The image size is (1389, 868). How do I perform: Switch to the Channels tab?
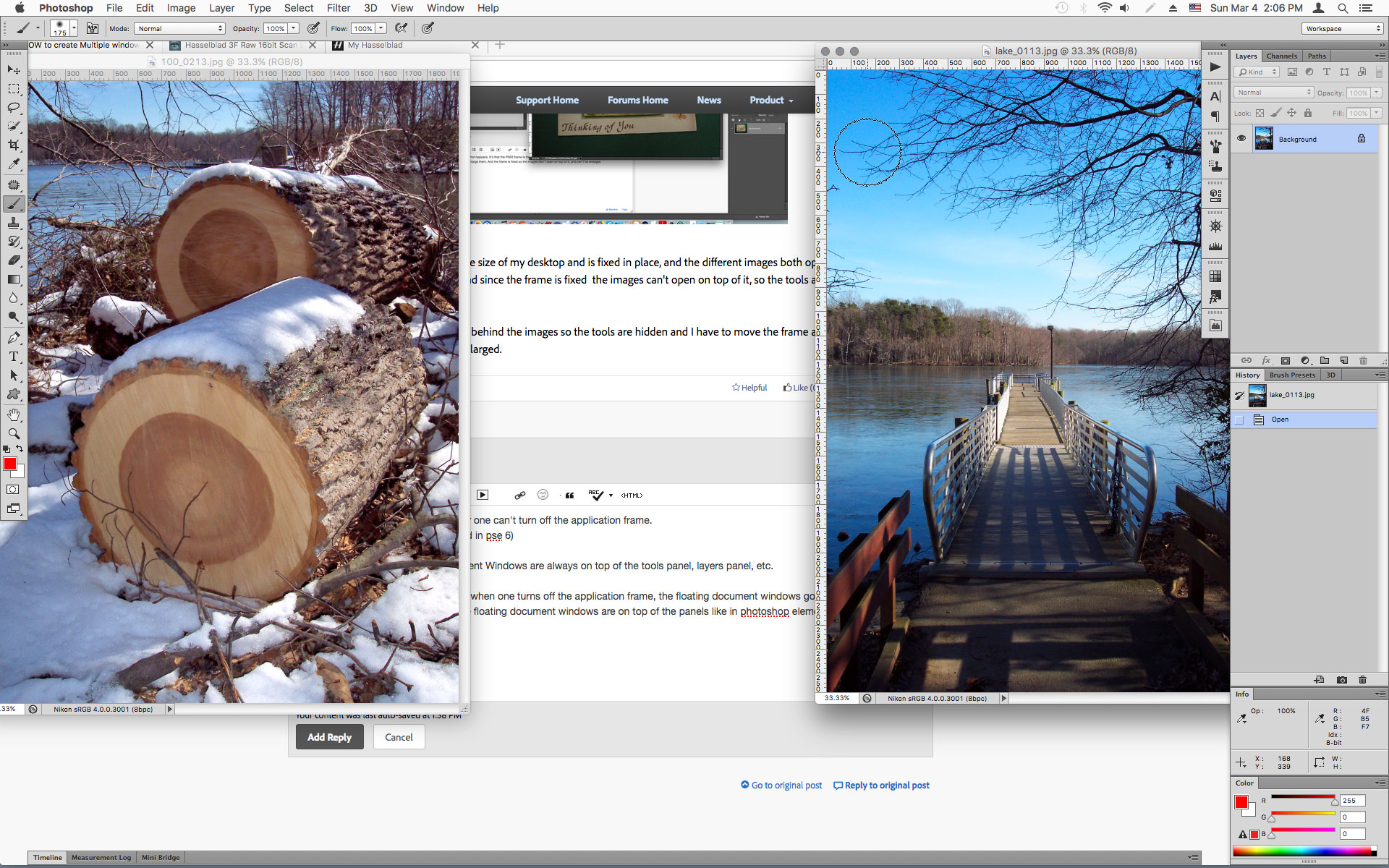point(1281,56)
